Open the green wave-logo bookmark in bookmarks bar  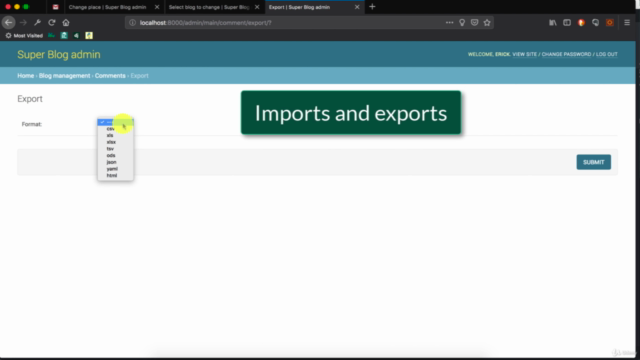point(51,36)
